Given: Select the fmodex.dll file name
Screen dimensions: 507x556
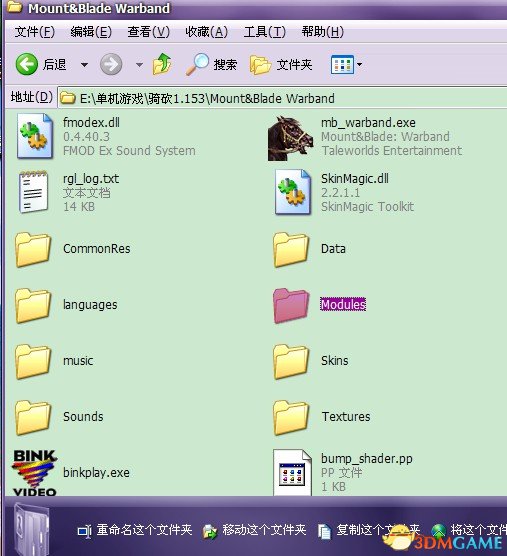Looking at the screenshot, I should 91,122.
